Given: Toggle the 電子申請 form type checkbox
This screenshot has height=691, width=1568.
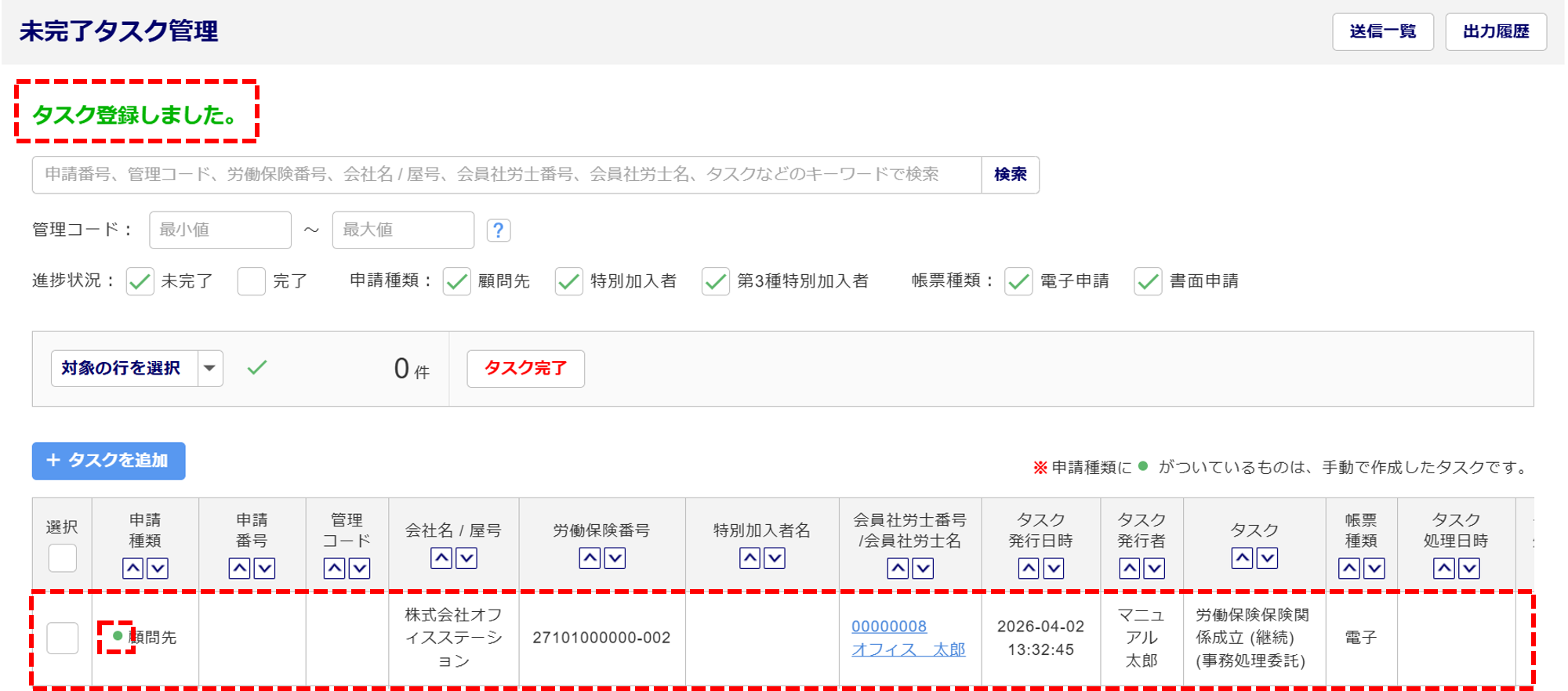Looking at the screenshot, I should [x=1018, y=281].
